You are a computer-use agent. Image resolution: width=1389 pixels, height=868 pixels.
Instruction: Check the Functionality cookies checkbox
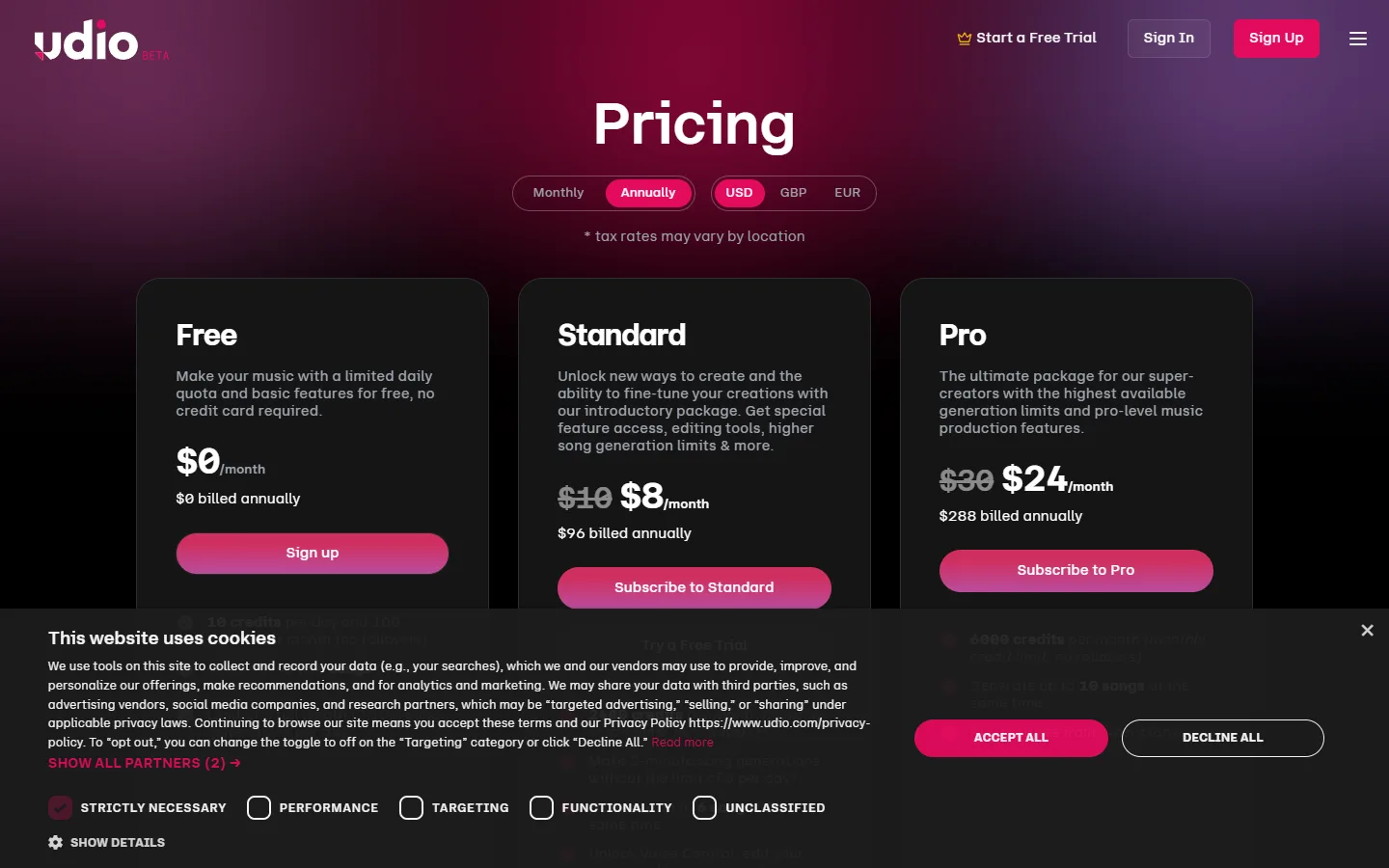[x=541, y=807]
